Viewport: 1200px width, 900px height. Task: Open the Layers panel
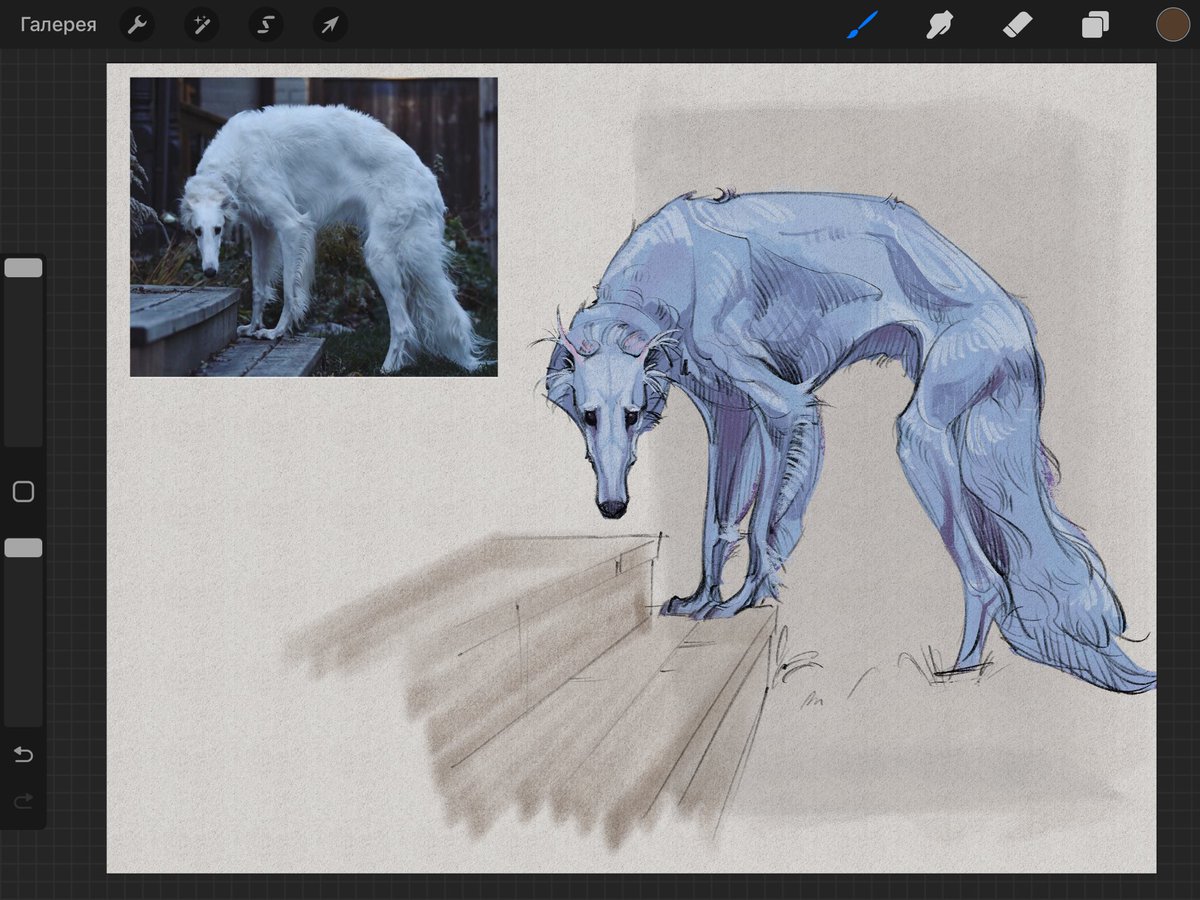pos(1095,25)
